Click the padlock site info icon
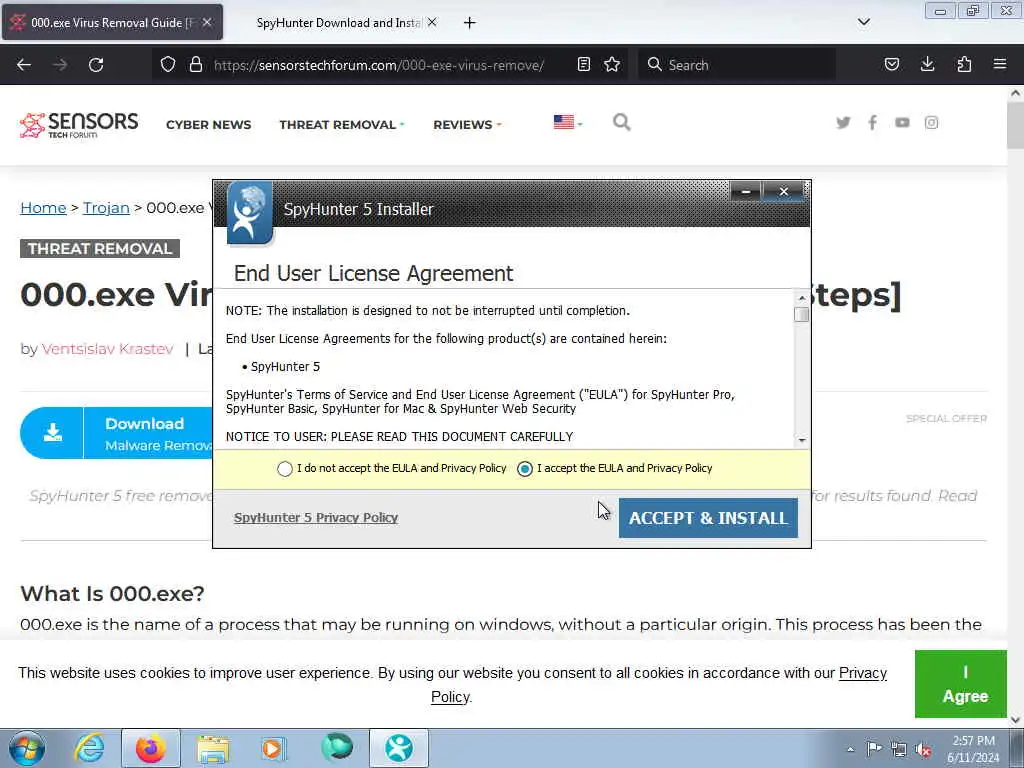The image size is (1024, 768). pos(195,65)
